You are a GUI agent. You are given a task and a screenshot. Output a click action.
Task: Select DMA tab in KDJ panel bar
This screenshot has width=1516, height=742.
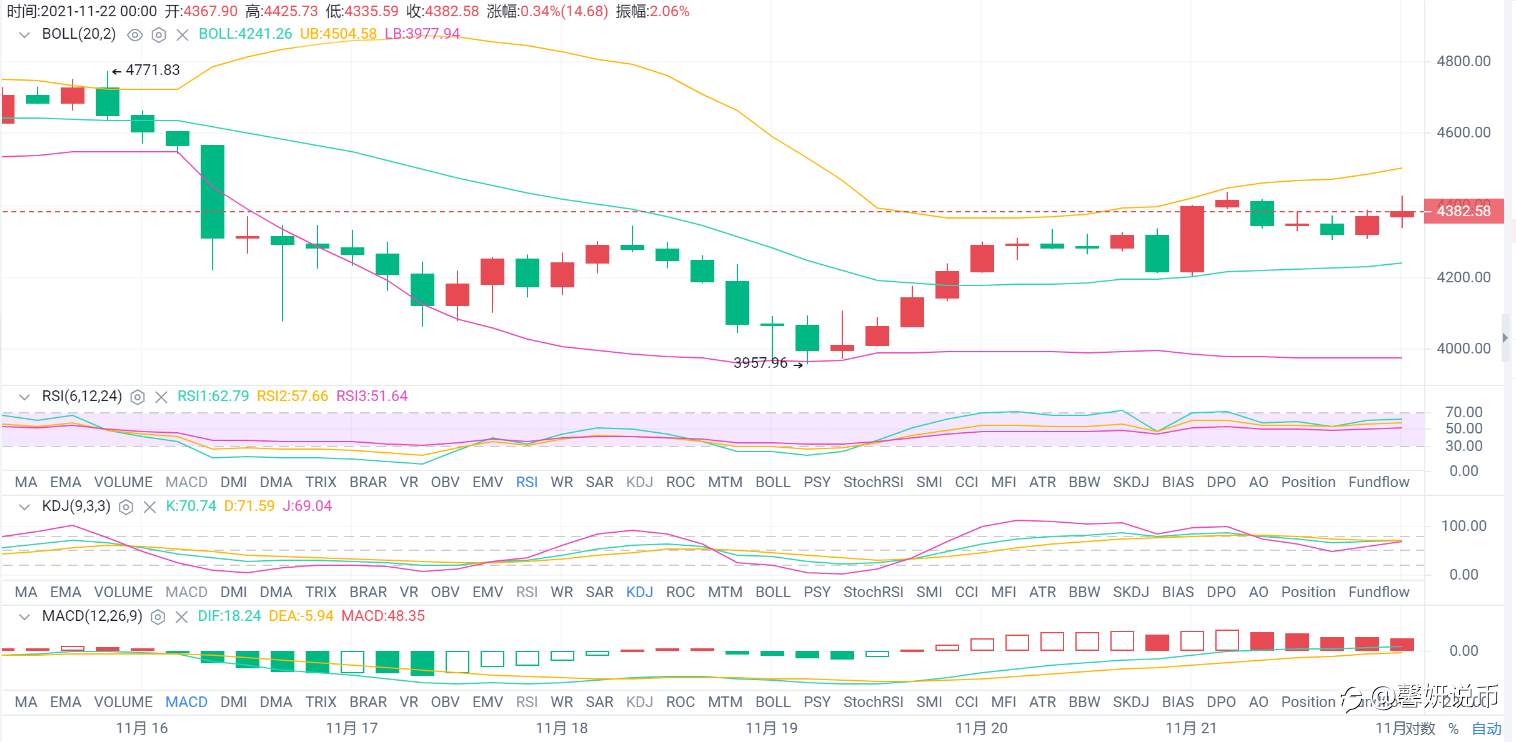tap(276, 592)
